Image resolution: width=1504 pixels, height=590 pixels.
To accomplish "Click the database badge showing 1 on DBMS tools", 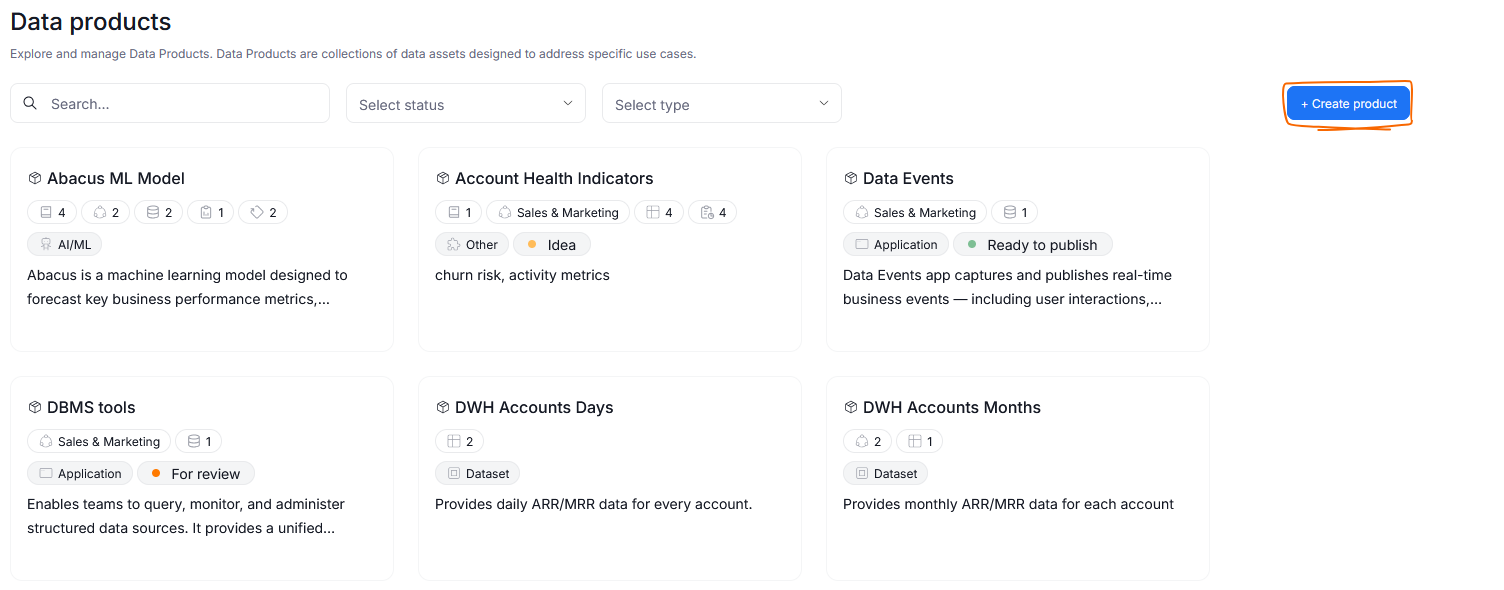I will click(199, 441).
